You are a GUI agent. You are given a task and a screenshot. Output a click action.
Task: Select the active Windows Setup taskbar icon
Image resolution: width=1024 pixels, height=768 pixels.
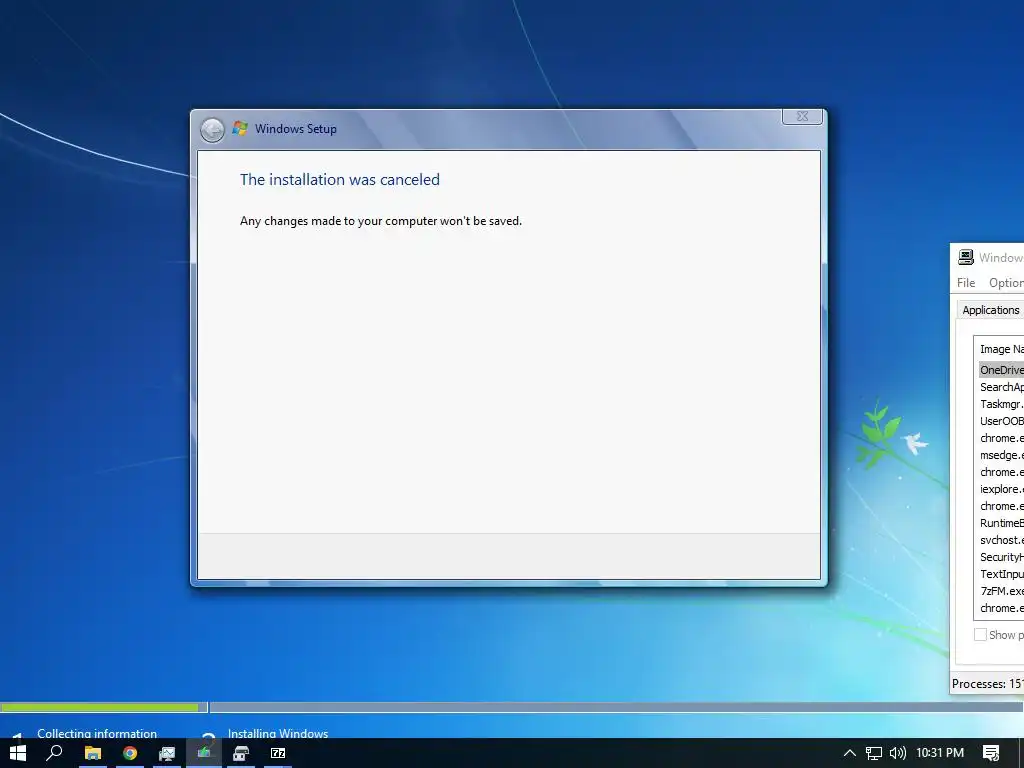point(204,753)
